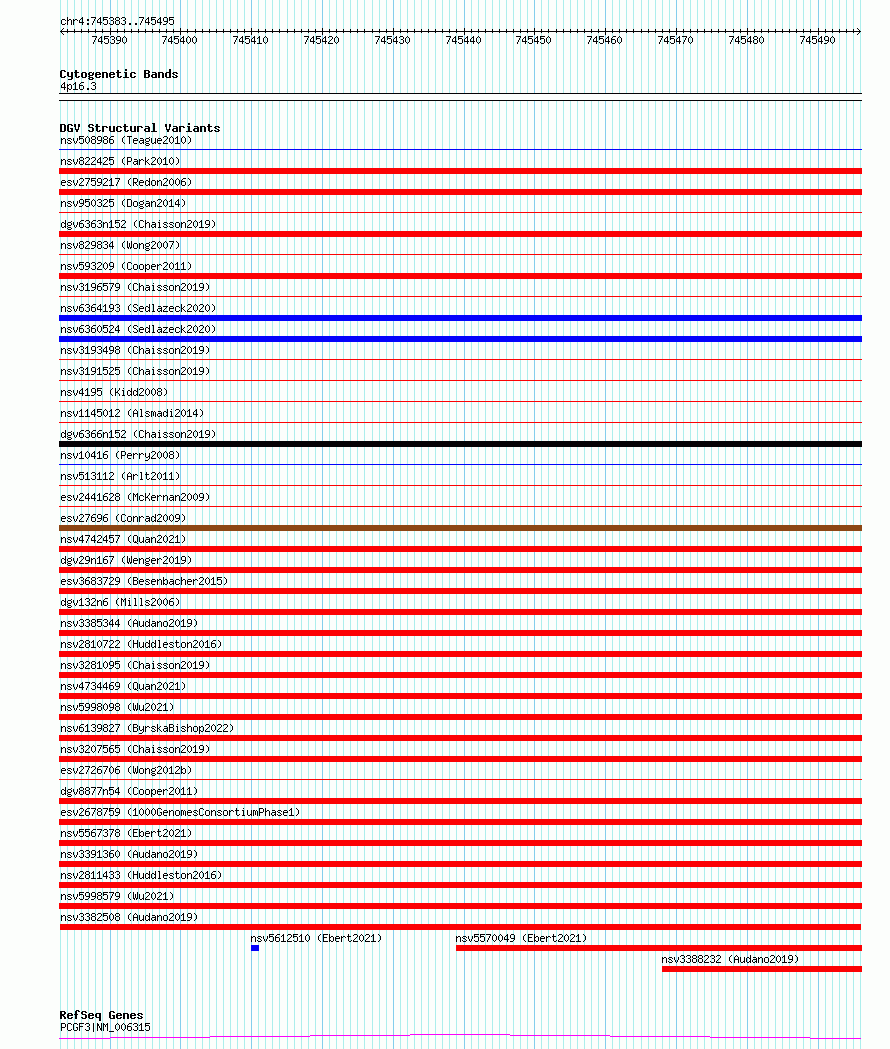The width and height of the screenshot is (890, 1049).
Task: Open nsv4734469 (Quan2021) entry
Action: (x=123, y=686)
